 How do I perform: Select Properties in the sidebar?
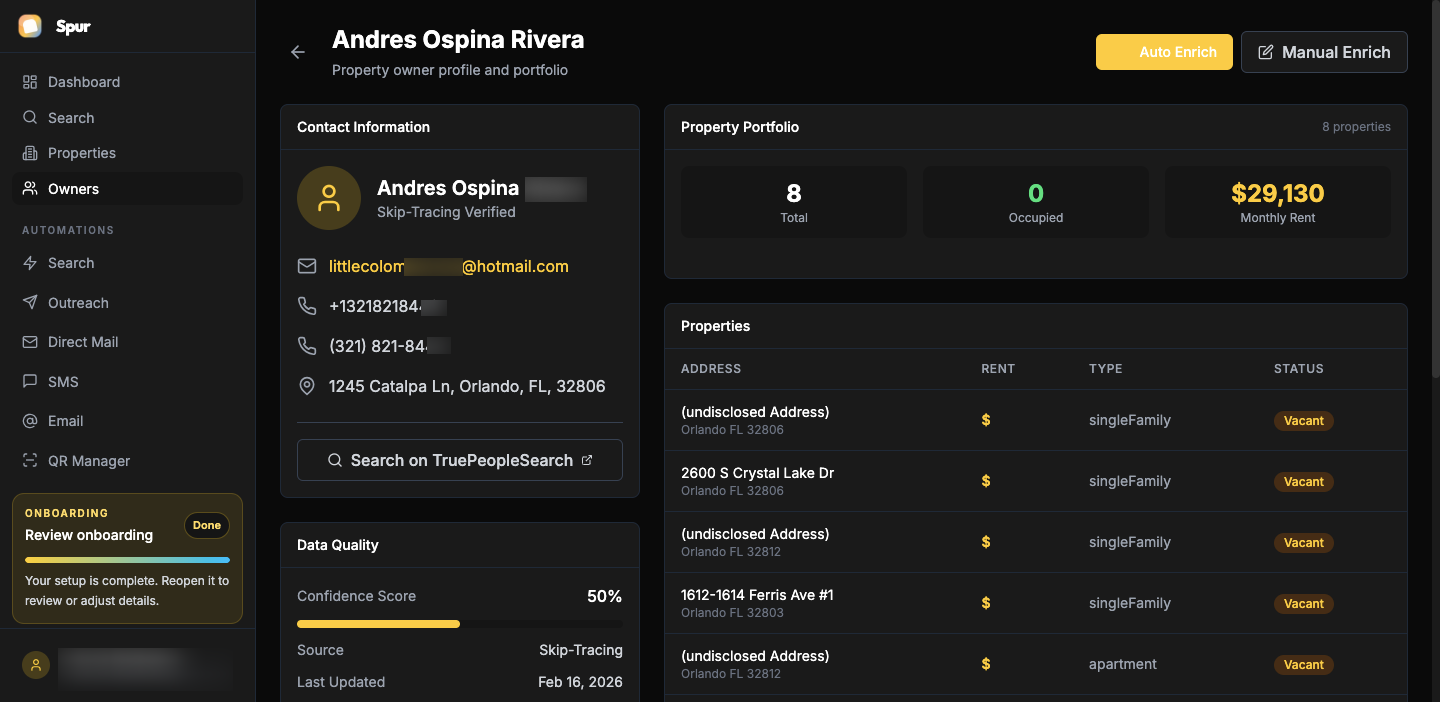[x=127, y=153]
